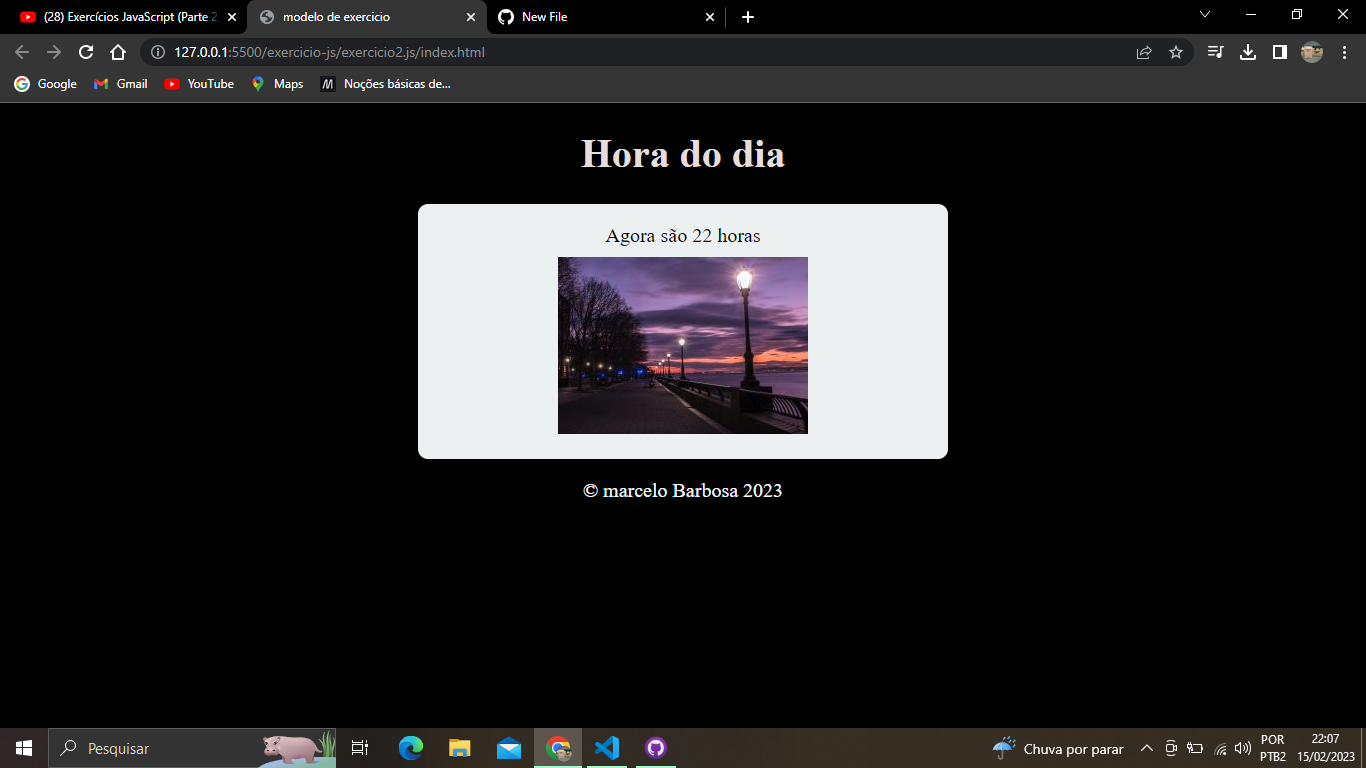The height and width of the screenshot is (768, 1366).
Task: Click the sunset promenade photo
Action: [x=683, y=345]
